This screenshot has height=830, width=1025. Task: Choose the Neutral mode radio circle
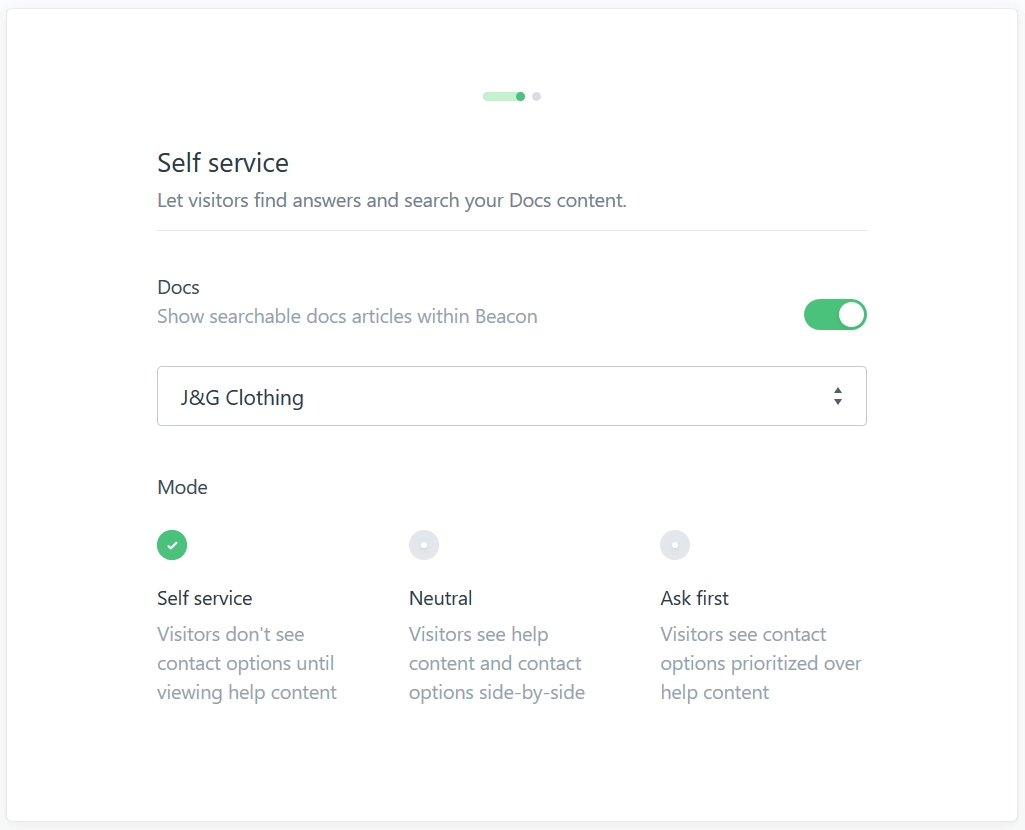(424, 545)
